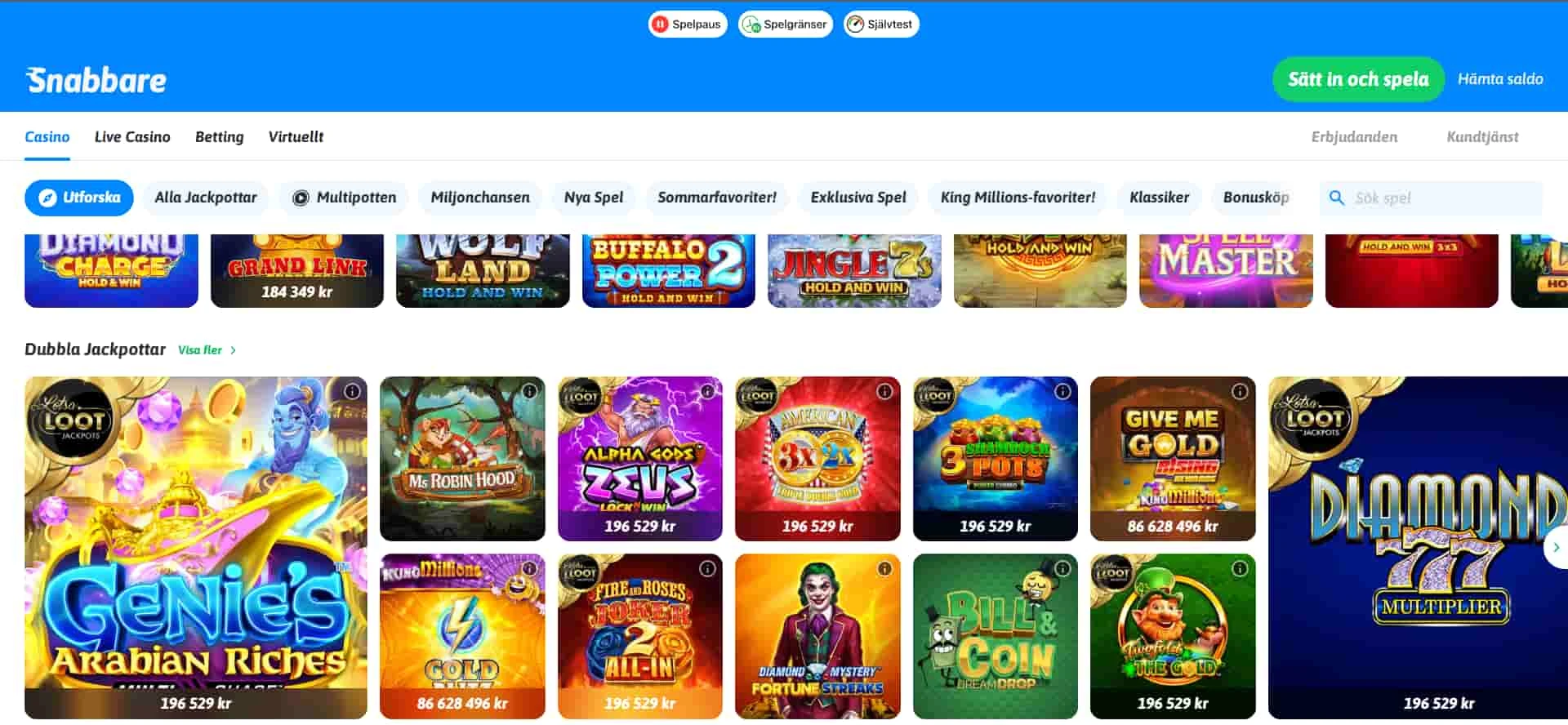The height and width of the screenshot is (725, 1568).
Task: Select the Utforska category pill
Action: click(x=79, y=198)
